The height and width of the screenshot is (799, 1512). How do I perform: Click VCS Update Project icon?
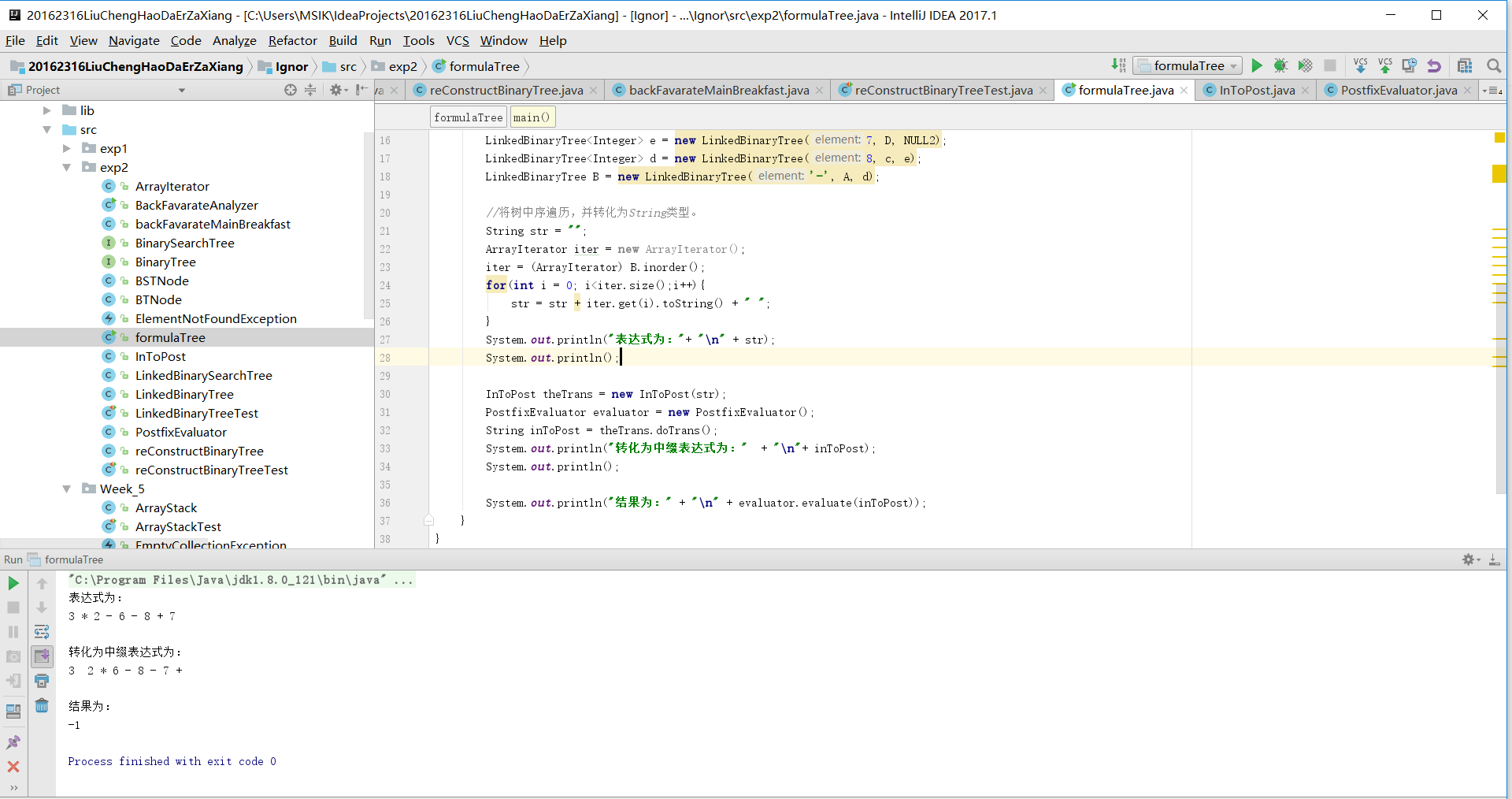coord(1360,65)
